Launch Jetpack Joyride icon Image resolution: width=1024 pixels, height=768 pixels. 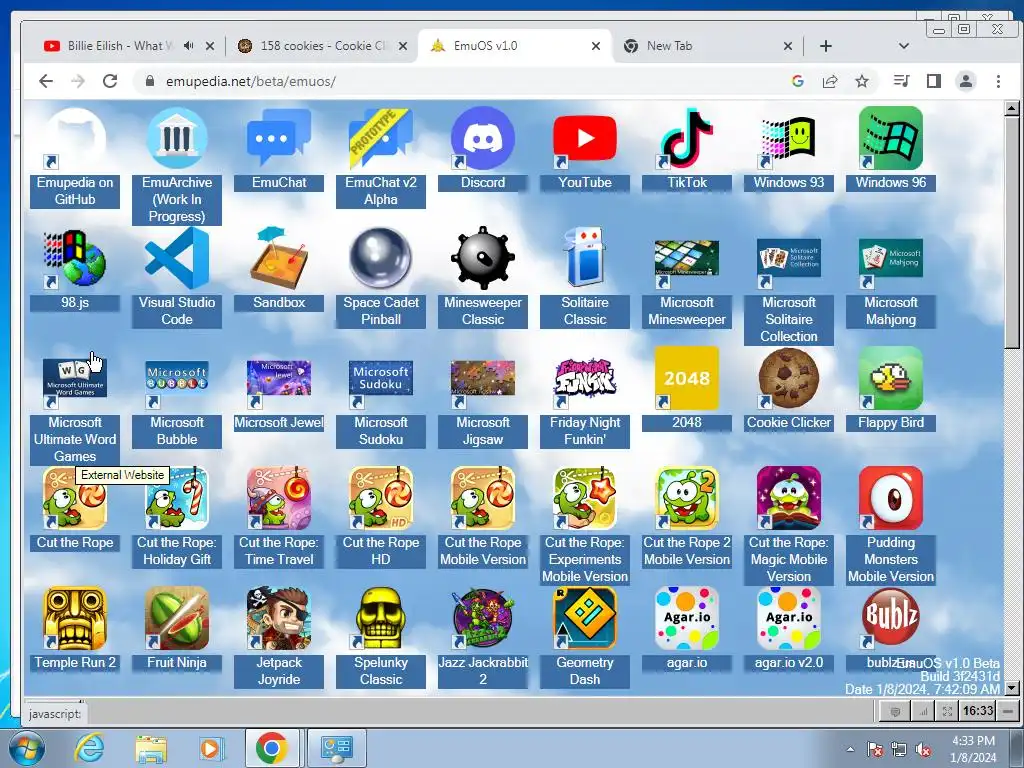pyautogui.click(x=279, y=618)
